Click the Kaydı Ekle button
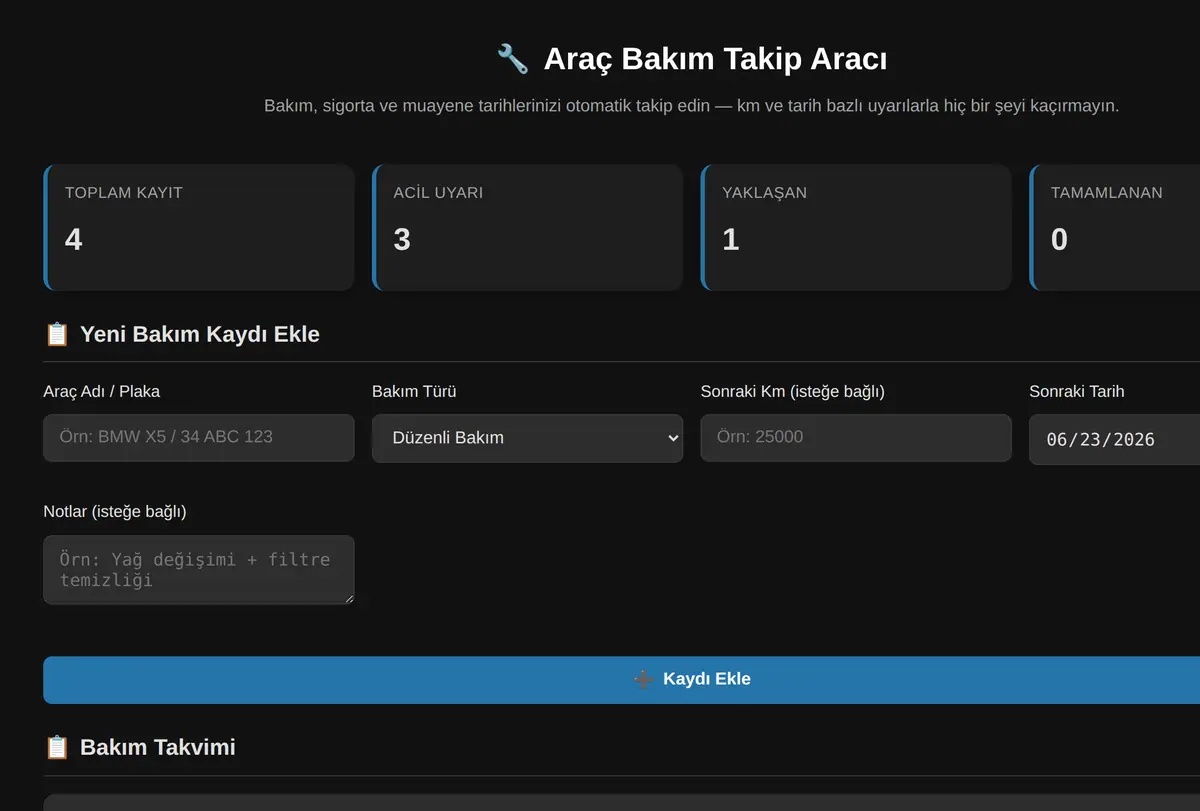 tap(621, 680)
